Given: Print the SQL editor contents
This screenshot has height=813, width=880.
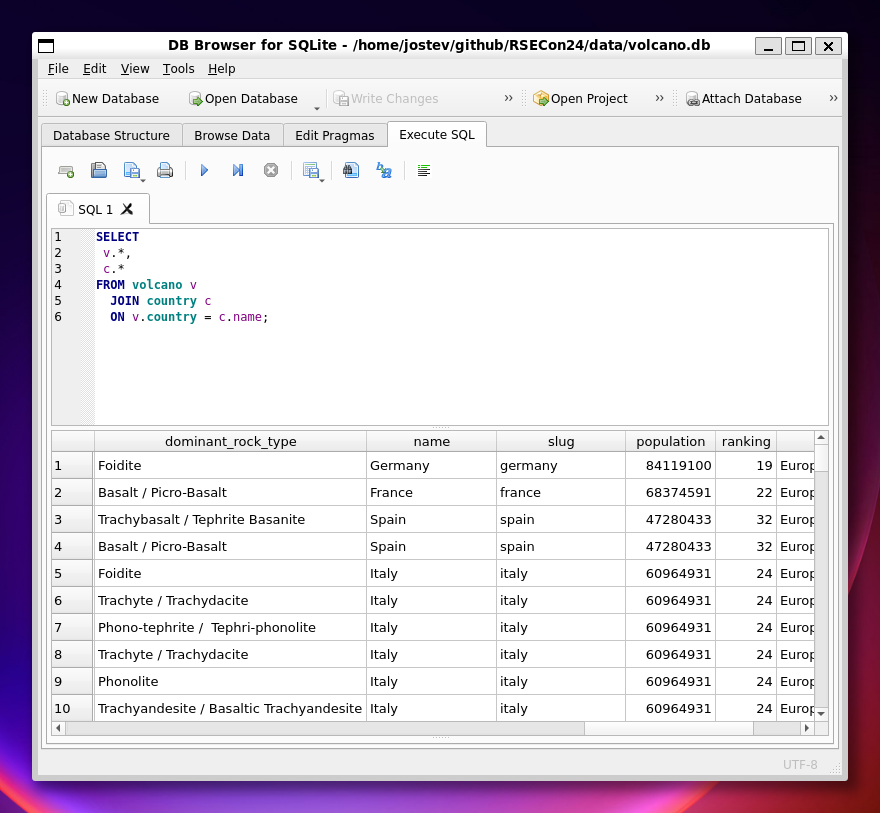Looking at the screenshot, I should pyautogui.click(x=165, y=171).
